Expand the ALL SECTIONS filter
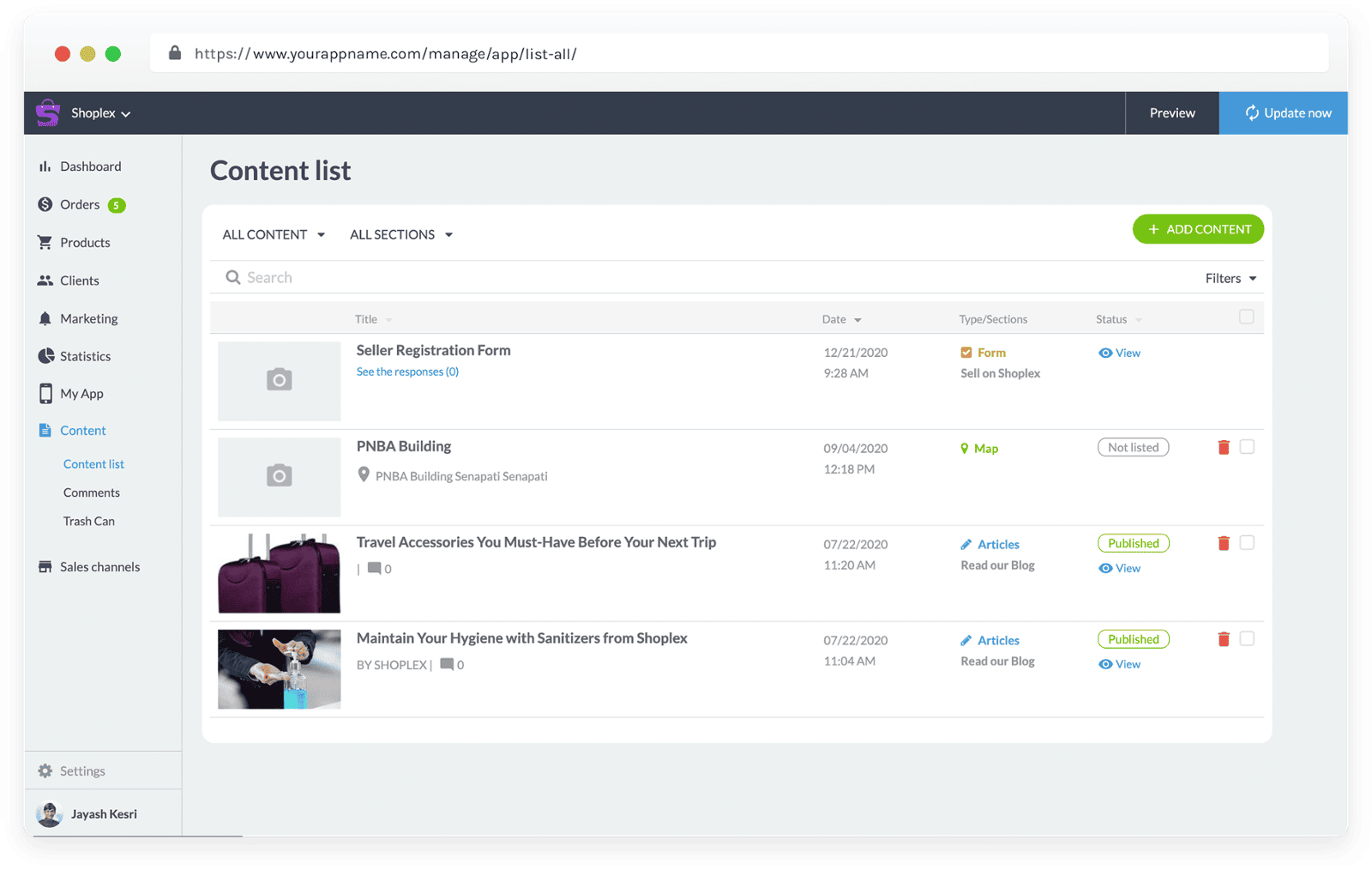This screenshot has height=870, width=1372. click(x=400, y=233)
